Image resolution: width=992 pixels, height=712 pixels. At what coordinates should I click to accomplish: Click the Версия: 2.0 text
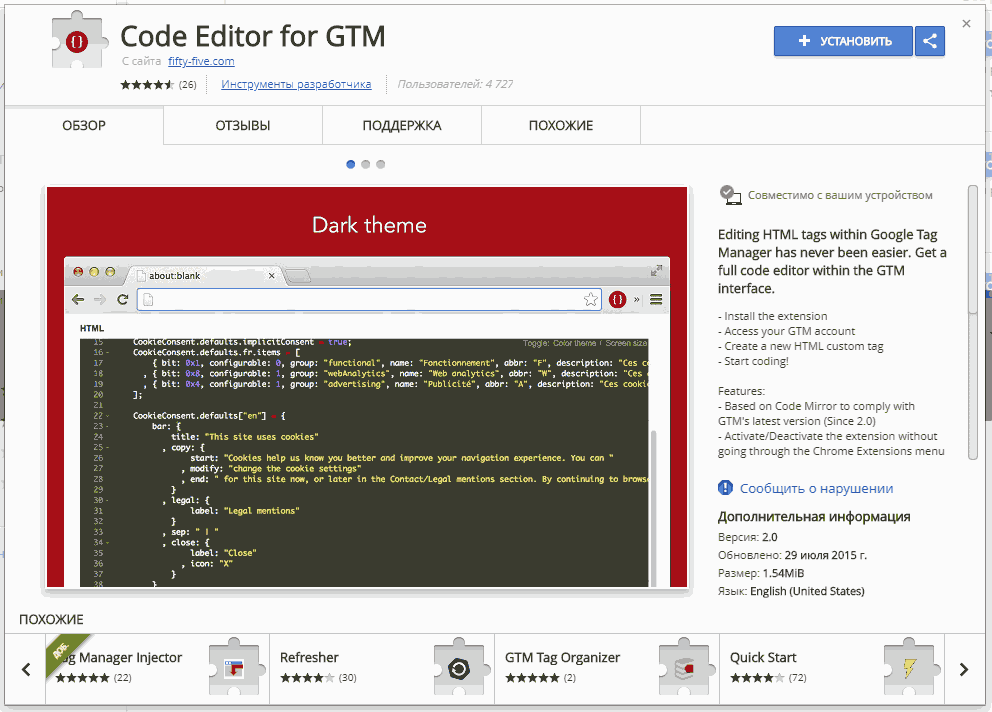747,537
